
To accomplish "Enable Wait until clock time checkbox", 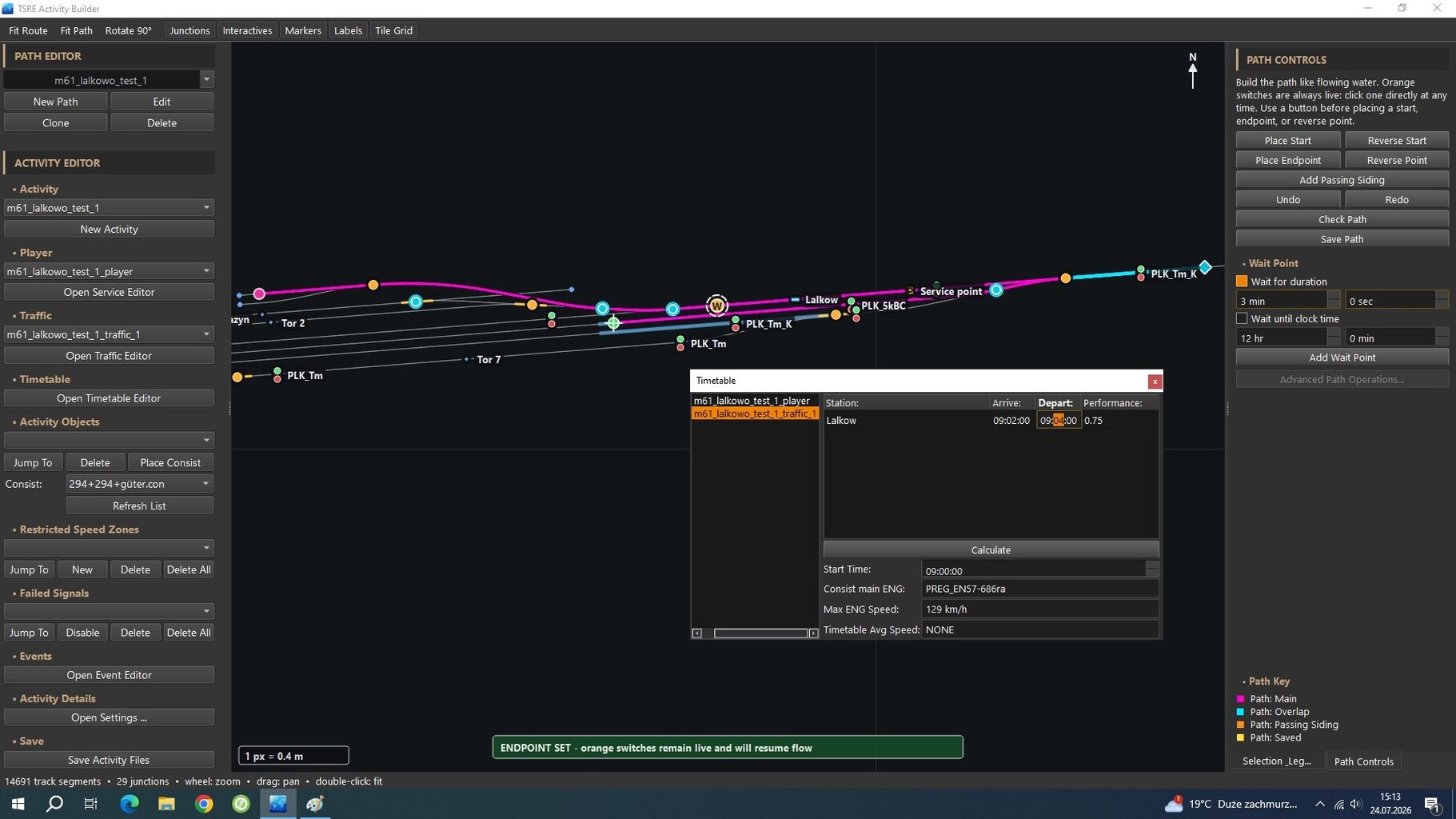I will pyautogui.click(x=1242, y=318).
